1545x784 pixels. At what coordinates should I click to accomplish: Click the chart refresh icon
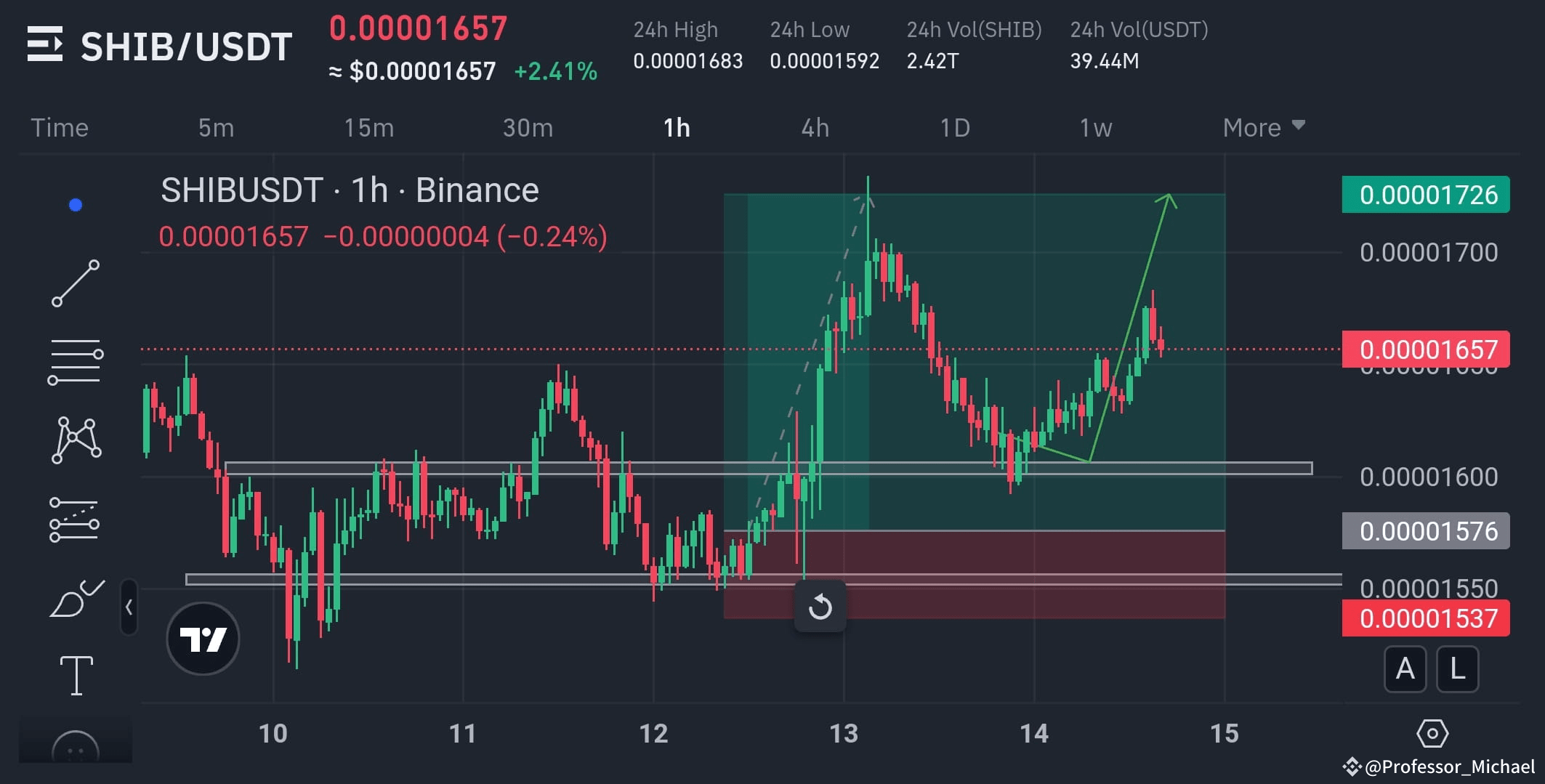point(820,607)
